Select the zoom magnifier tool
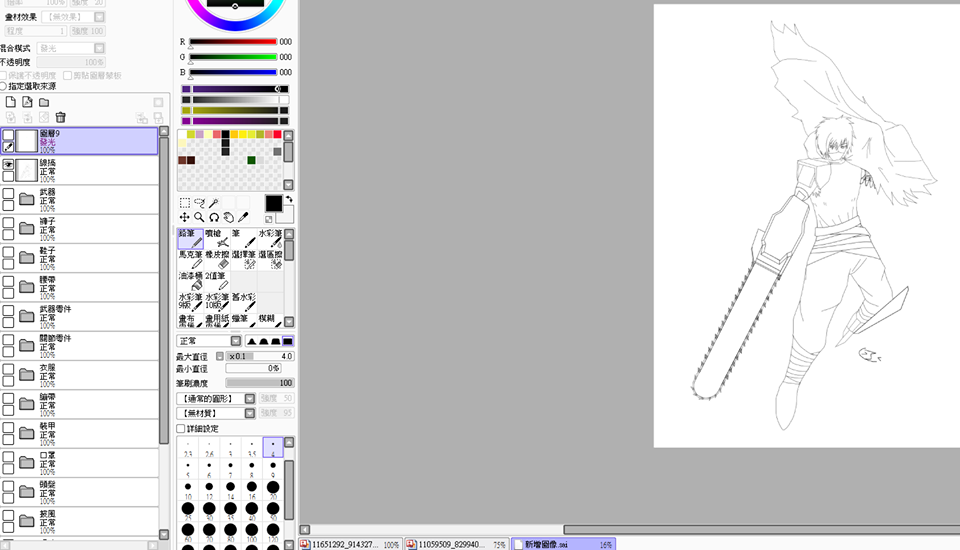The image size is (960, 550). (199, 217)
